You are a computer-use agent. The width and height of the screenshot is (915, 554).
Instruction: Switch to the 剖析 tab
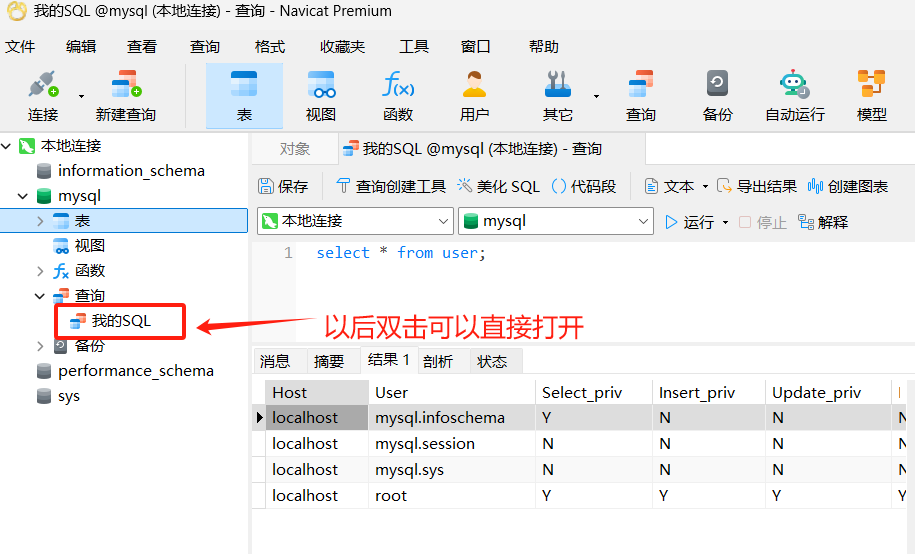click(x=438, y=361)
